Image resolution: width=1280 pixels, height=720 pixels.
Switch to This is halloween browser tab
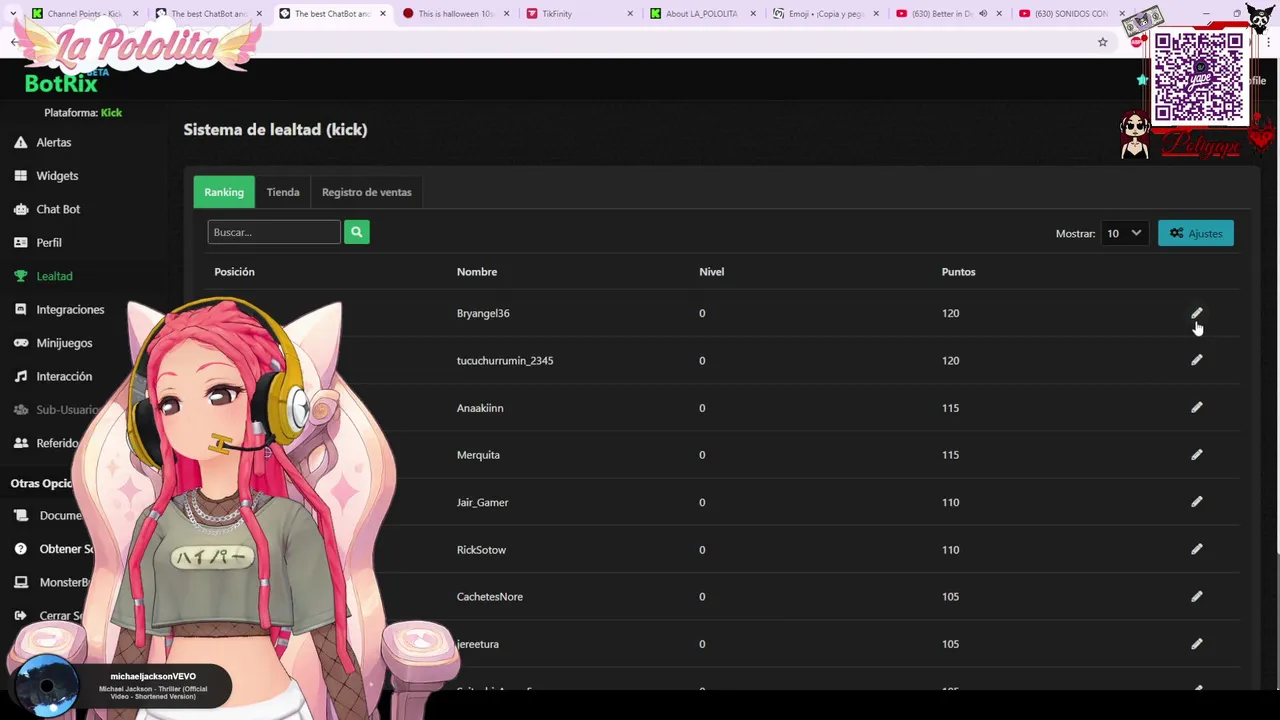pos(455,14)
